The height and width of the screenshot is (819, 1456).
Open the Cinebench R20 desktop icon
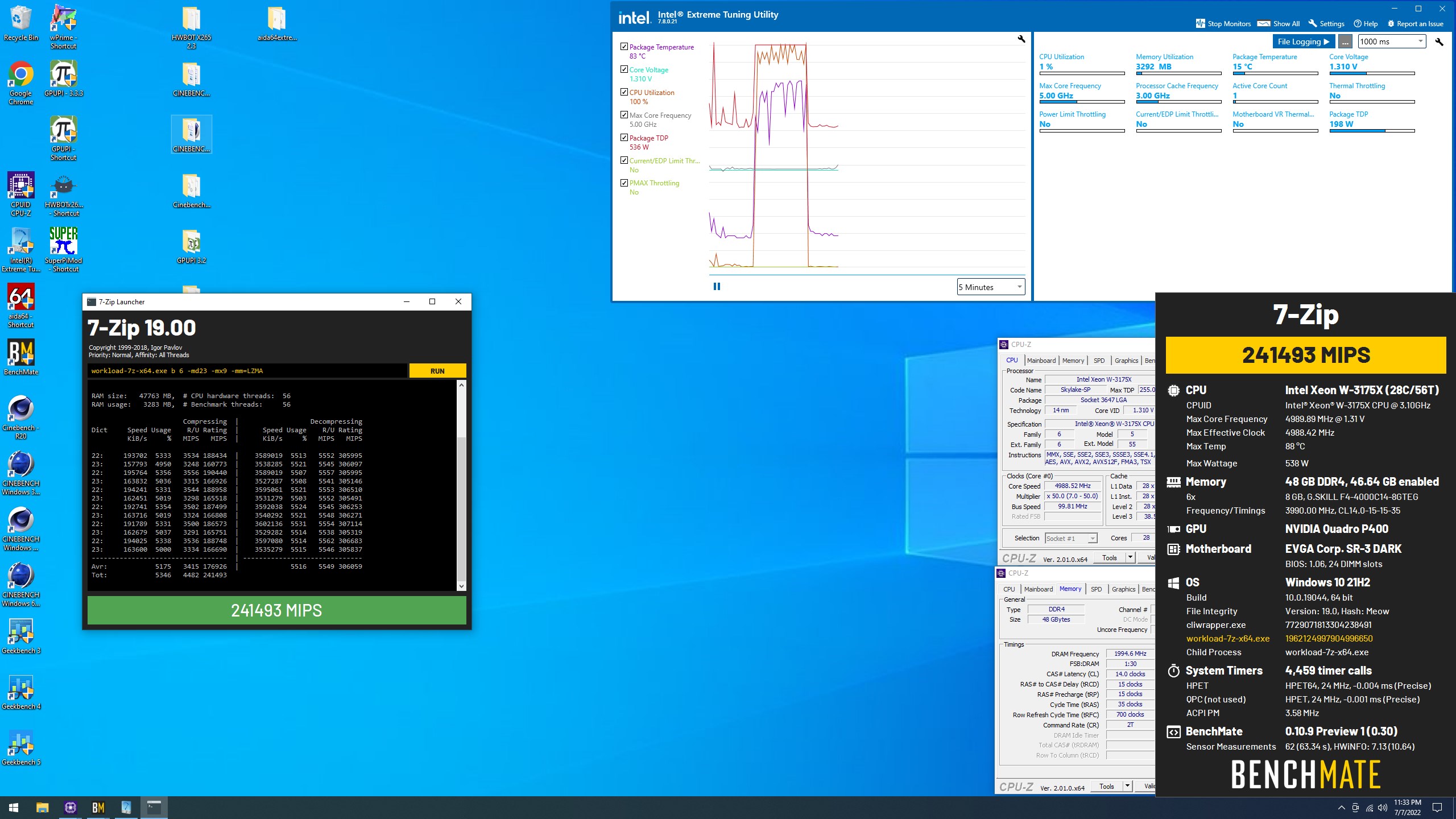tap(21, 417)
